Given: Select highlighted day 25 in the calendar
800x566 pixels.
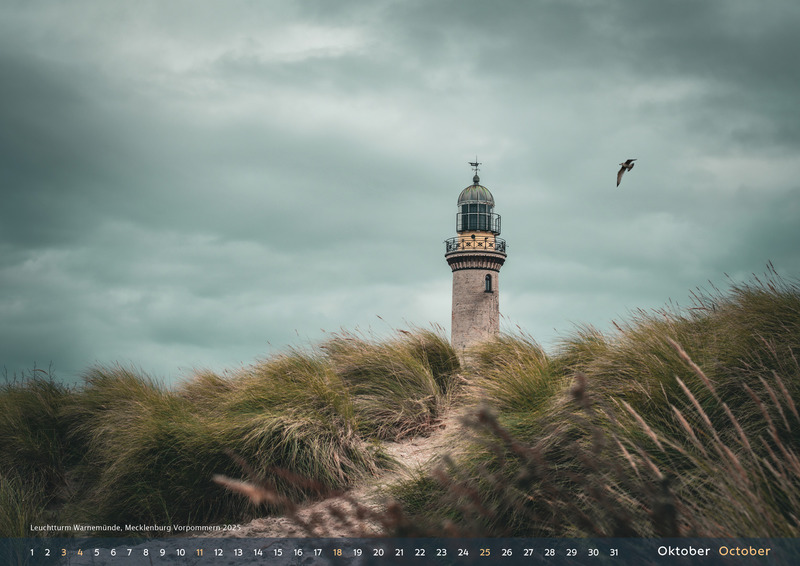Looking at the screenshot, I should pyautogui.click(x=485, y=552).
